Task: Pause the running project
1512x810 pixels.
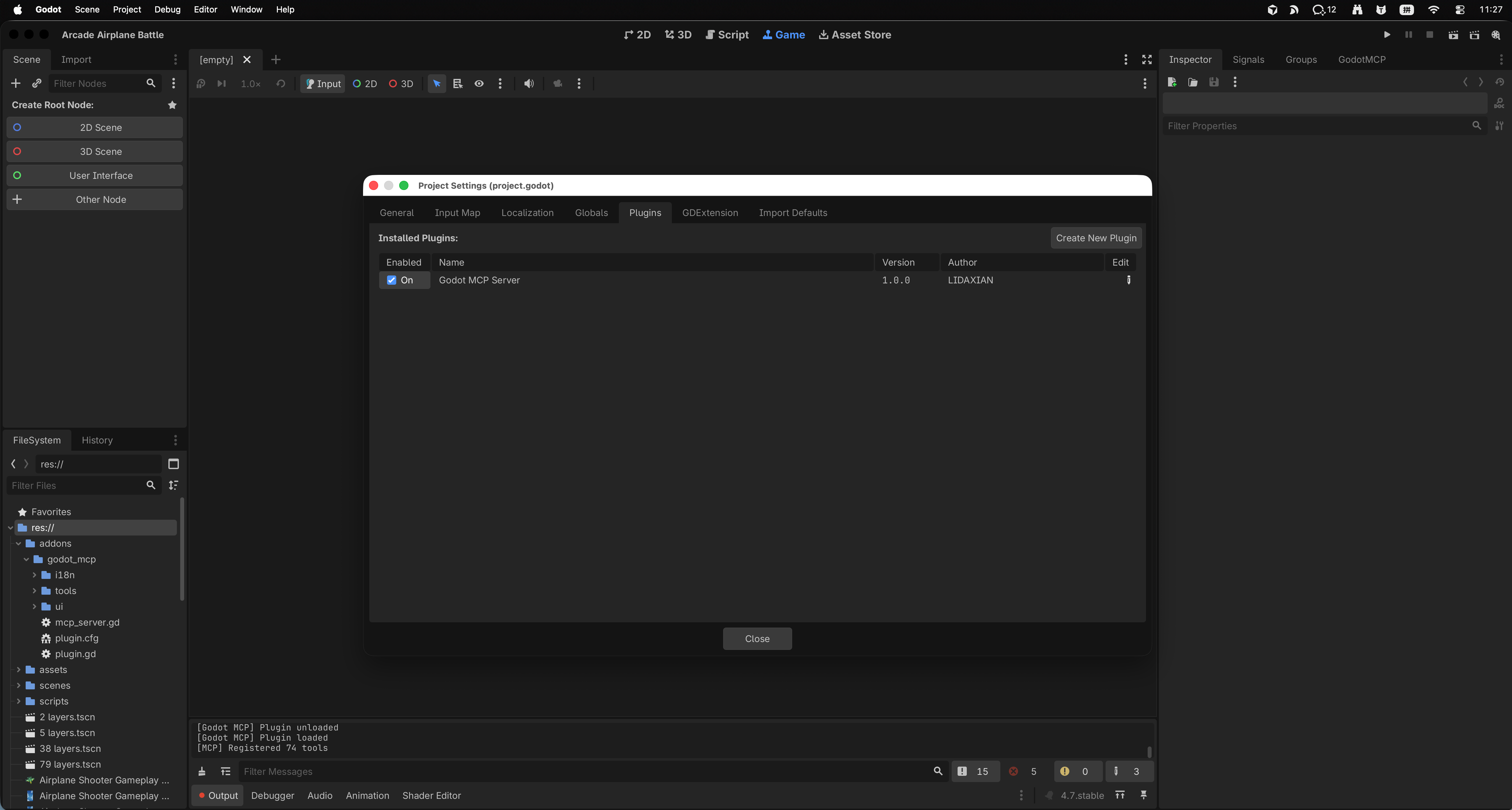Action: point(1408,35)
